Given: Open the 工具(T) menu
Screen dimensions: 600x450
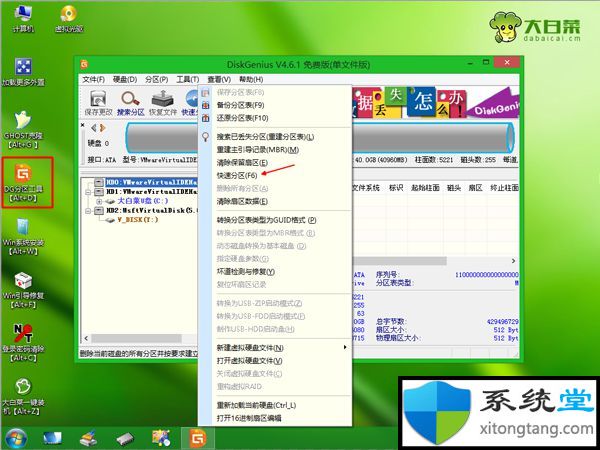Looking at the screenshot, I should pos(188,79).
